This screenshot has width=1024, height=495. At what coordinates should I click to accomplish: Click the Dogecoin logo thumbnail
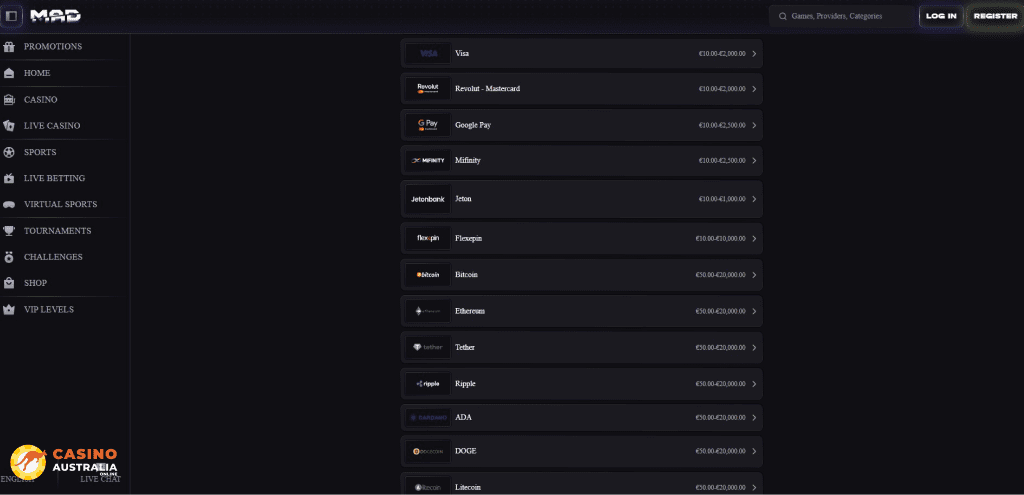[x=428, y=451]
